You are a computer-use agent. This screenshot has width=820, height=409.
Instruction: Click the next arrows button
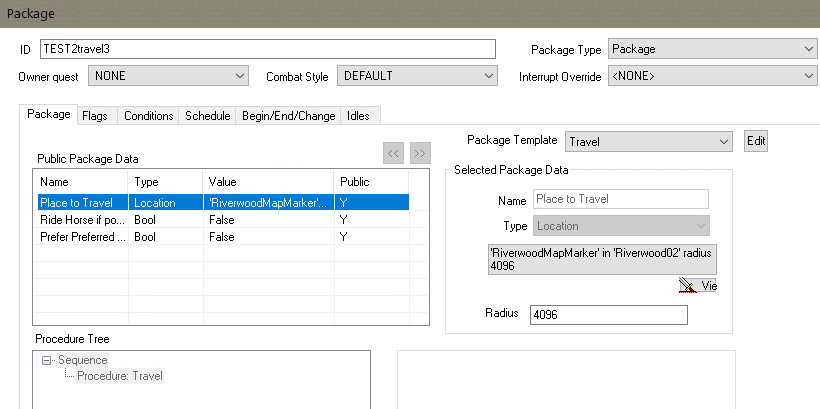[420, 153]
